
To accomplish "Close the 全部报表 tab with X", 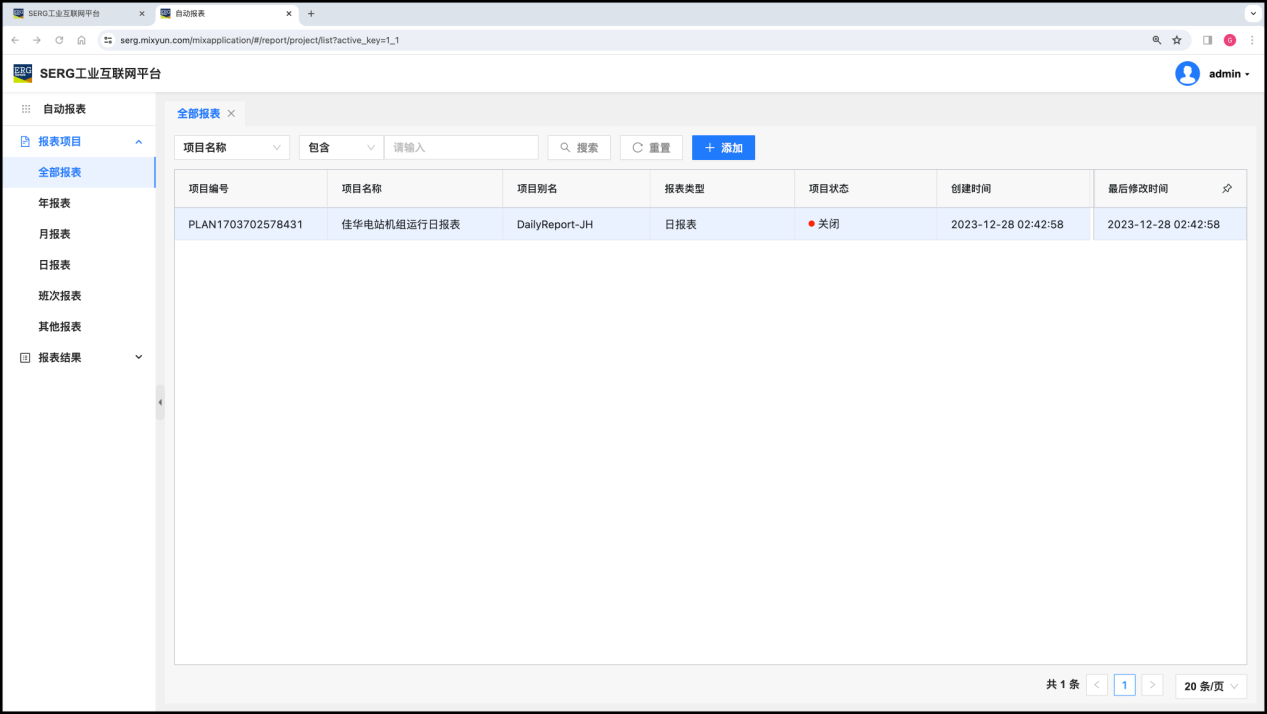I will click(231, 114).
